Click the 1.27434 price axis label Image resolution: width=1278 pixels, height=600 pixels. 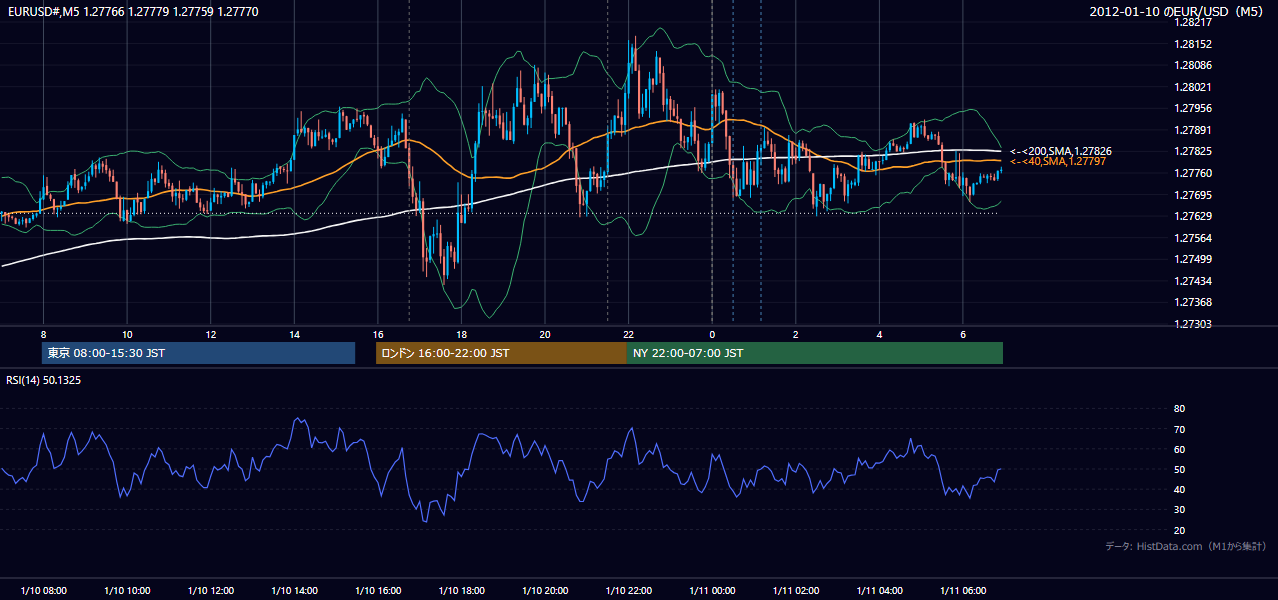point(1194,281)
